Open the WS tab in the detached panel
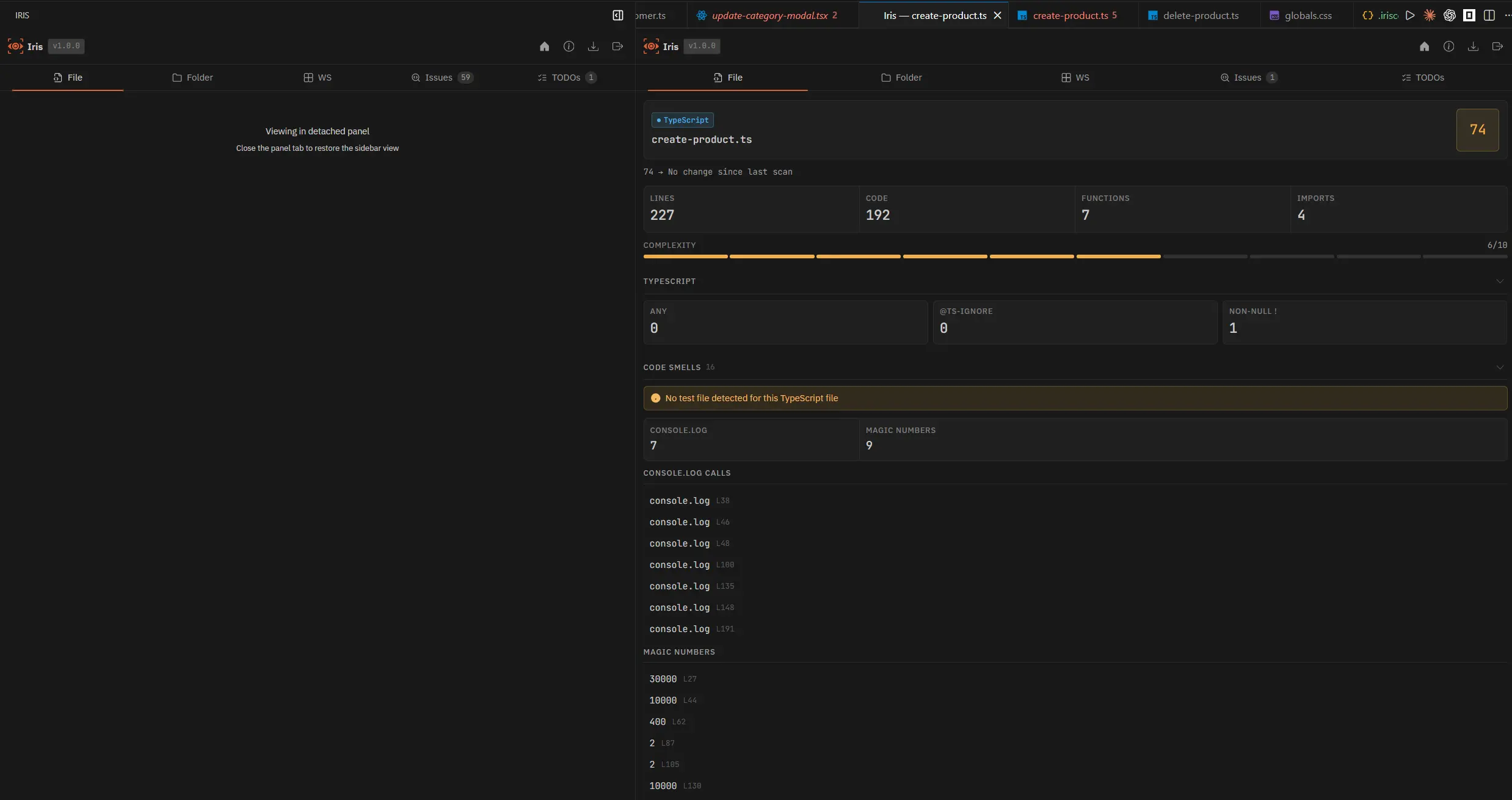The width and height of the screenshot is (1512, 800). point(1075,78)
